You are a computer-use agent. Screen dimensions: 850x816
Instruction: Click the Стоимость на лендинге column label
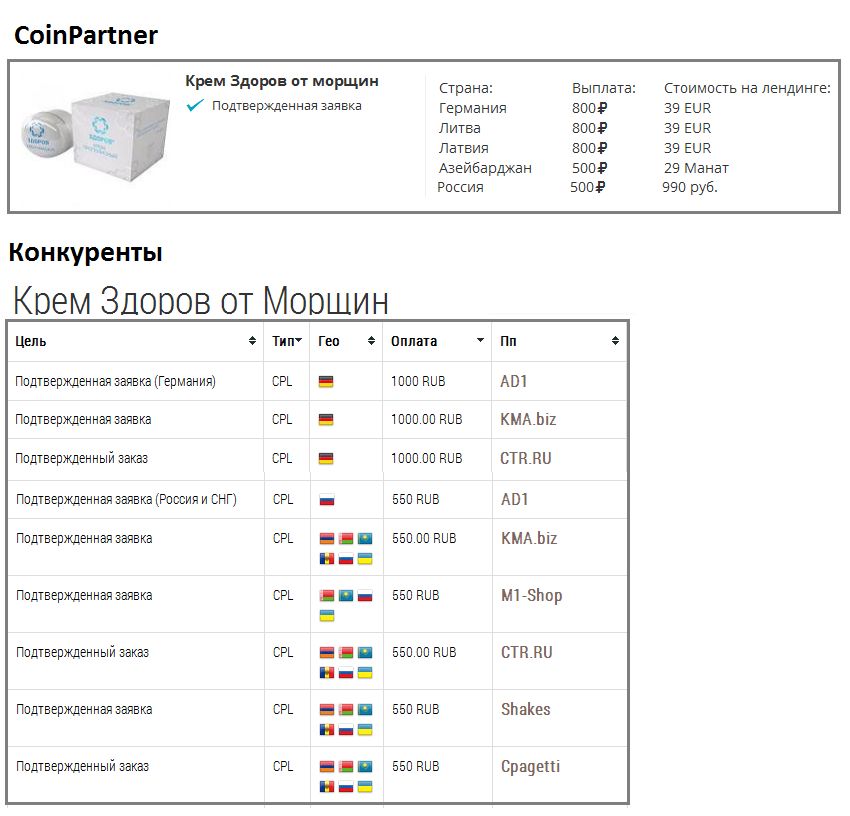747,88
